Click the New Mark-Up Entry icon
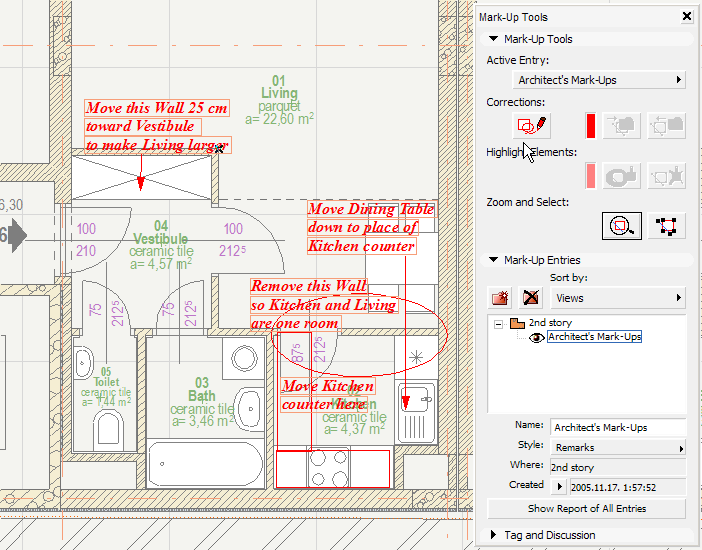Image resolution: width=702 pixels, height=550 pixels. 500,298
